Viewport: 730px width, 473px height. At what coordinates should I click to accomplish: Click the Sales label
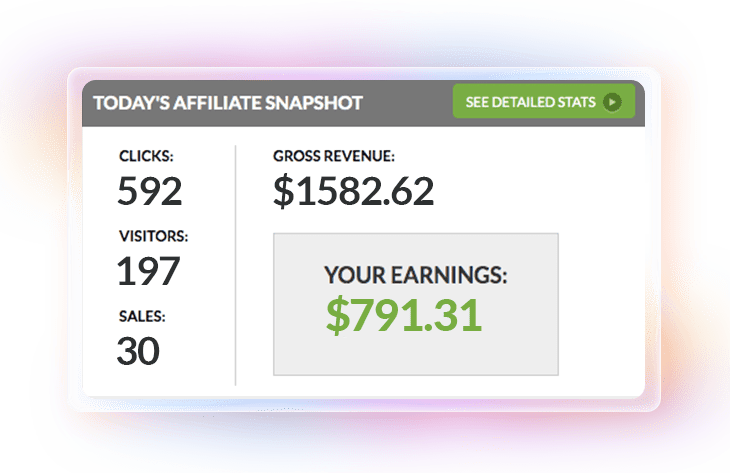pyautogui.click(x=142, y=316)
